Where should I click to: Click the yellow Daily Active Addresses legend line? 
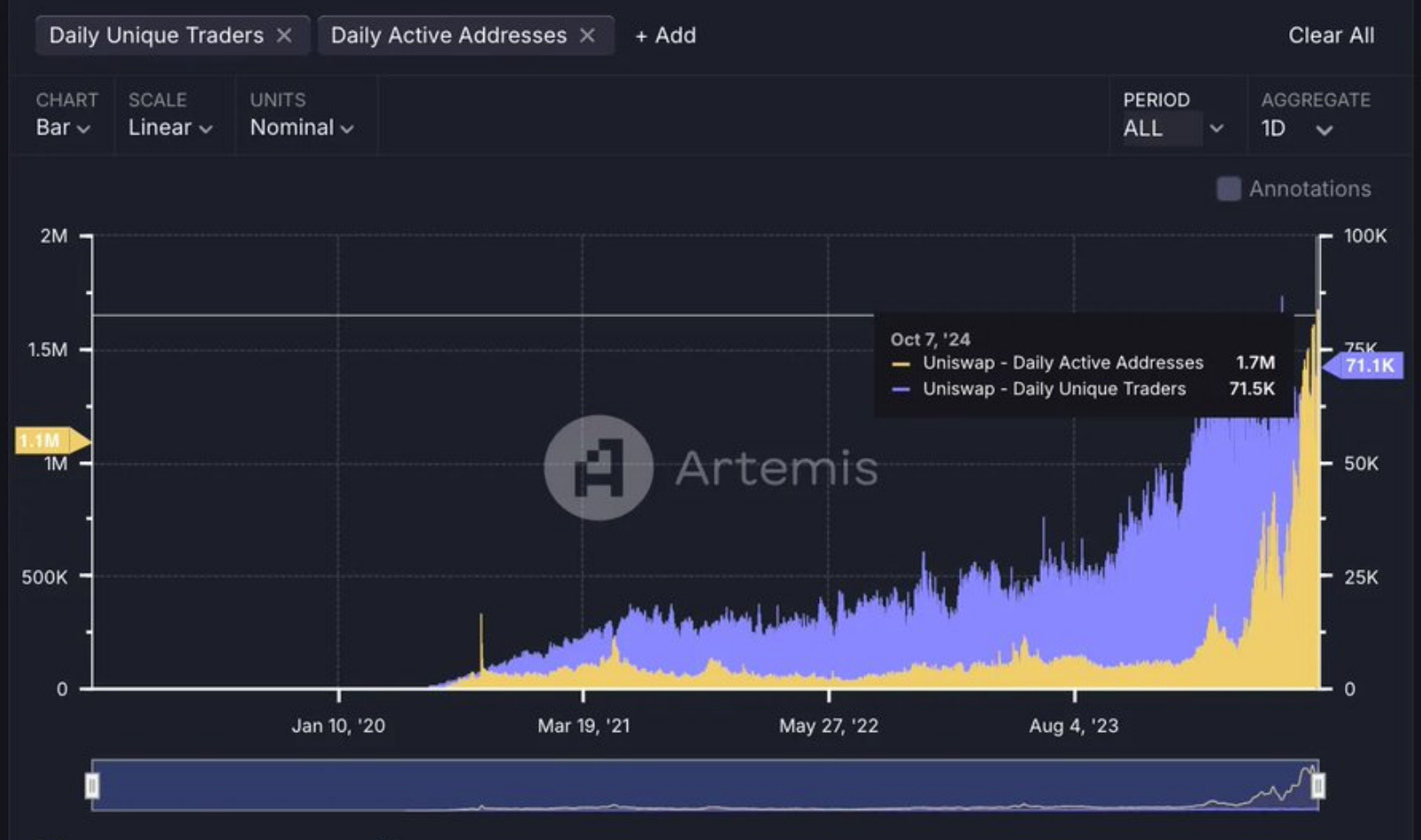(x=900, y=364)
